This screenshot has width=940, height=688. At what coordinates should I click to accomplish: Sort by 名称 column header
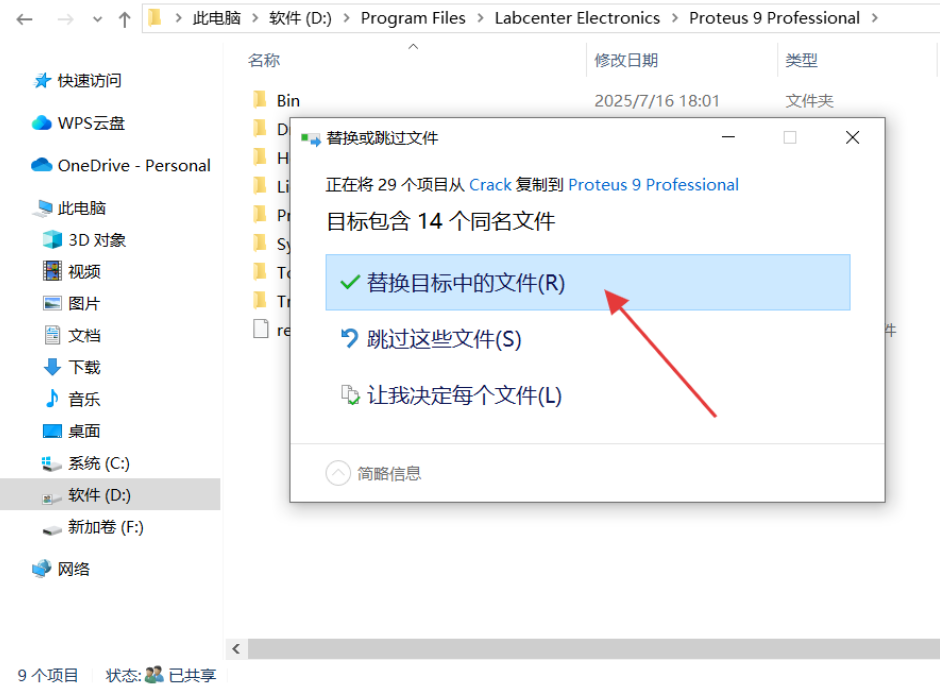click(264, 61)
